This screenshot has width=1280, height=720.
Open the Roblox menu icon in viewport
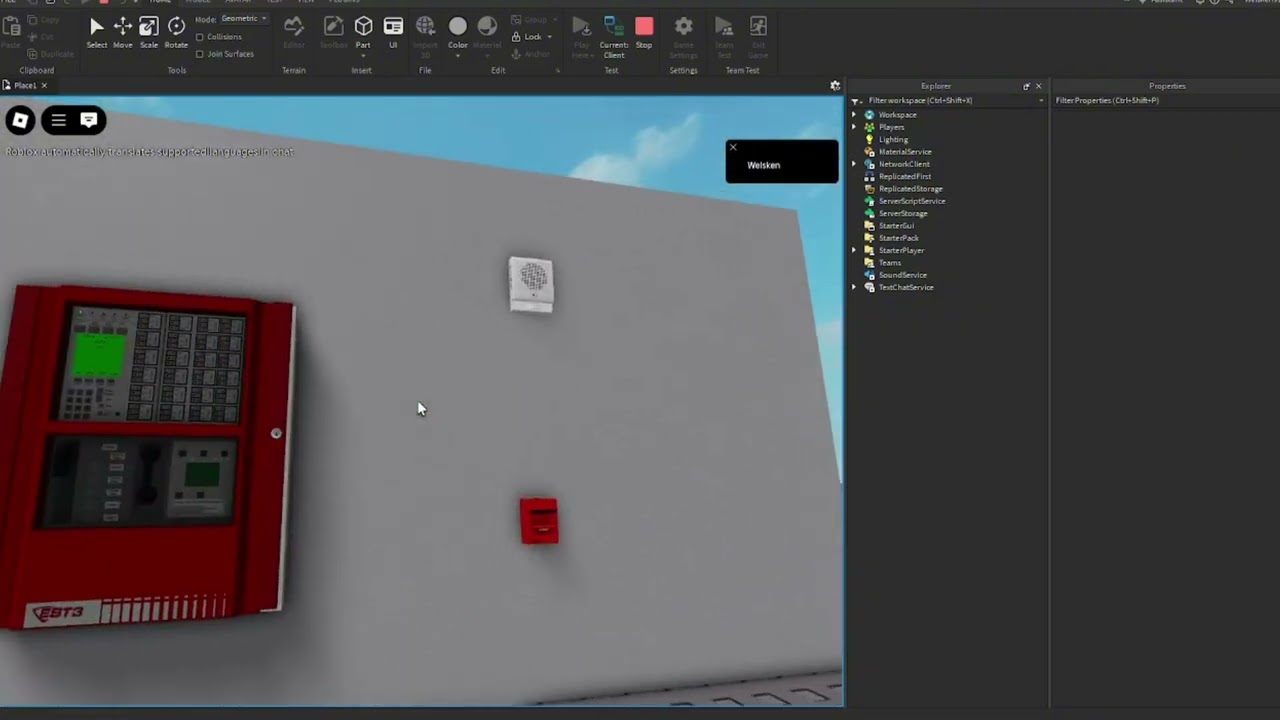tap(20, 121)
